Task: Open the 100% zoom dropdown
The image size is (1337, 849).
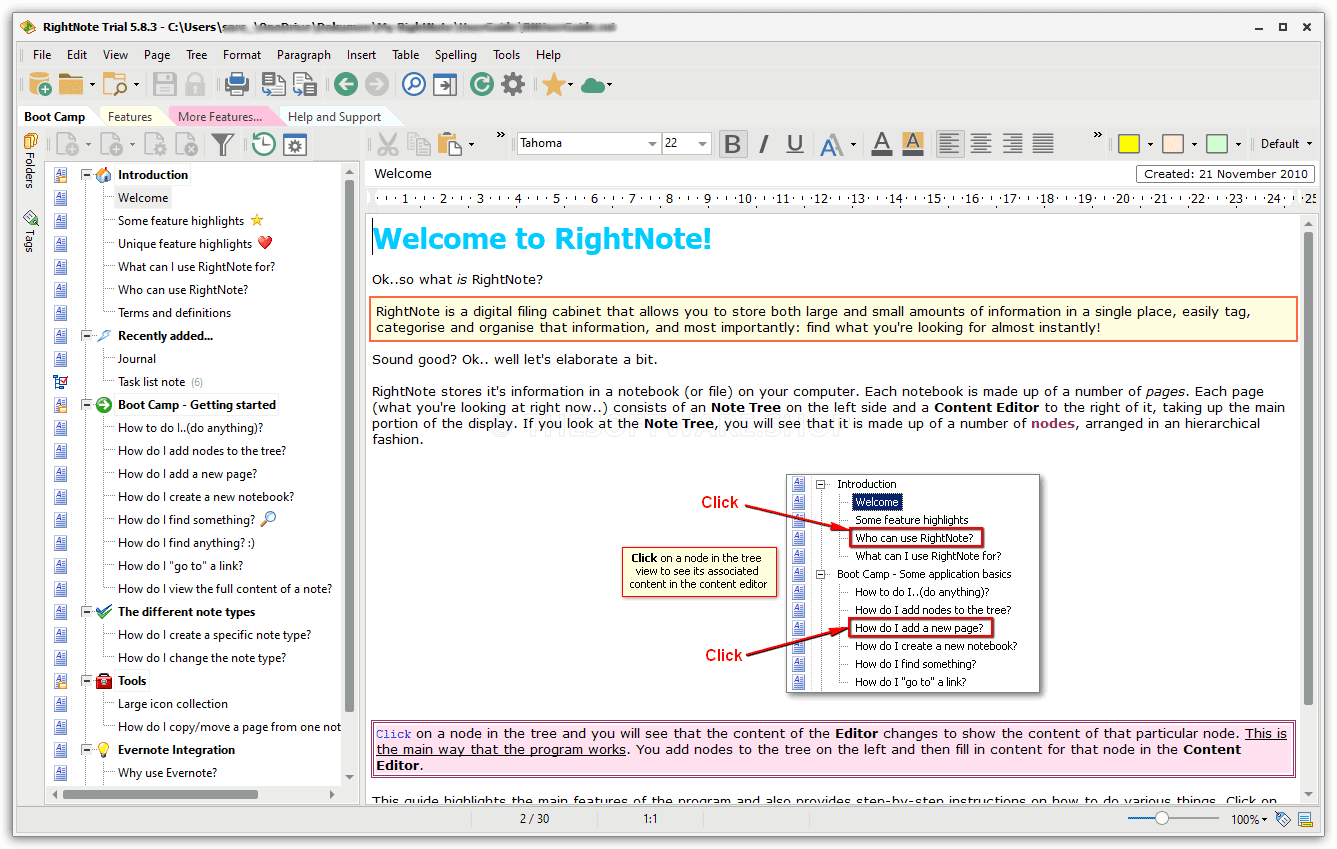Action: click(x=1248, y=819)
